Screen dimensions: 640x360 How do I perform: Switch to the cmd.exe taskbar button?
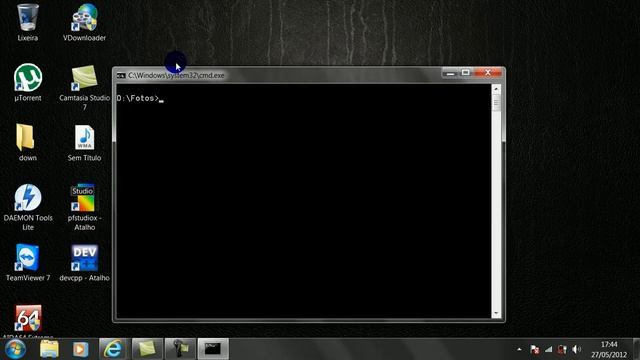coord(213,349)
